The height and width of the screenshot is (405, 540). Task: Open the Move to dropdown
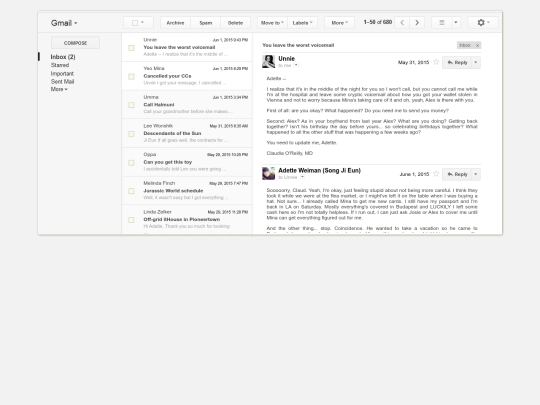tap(272, 23)
